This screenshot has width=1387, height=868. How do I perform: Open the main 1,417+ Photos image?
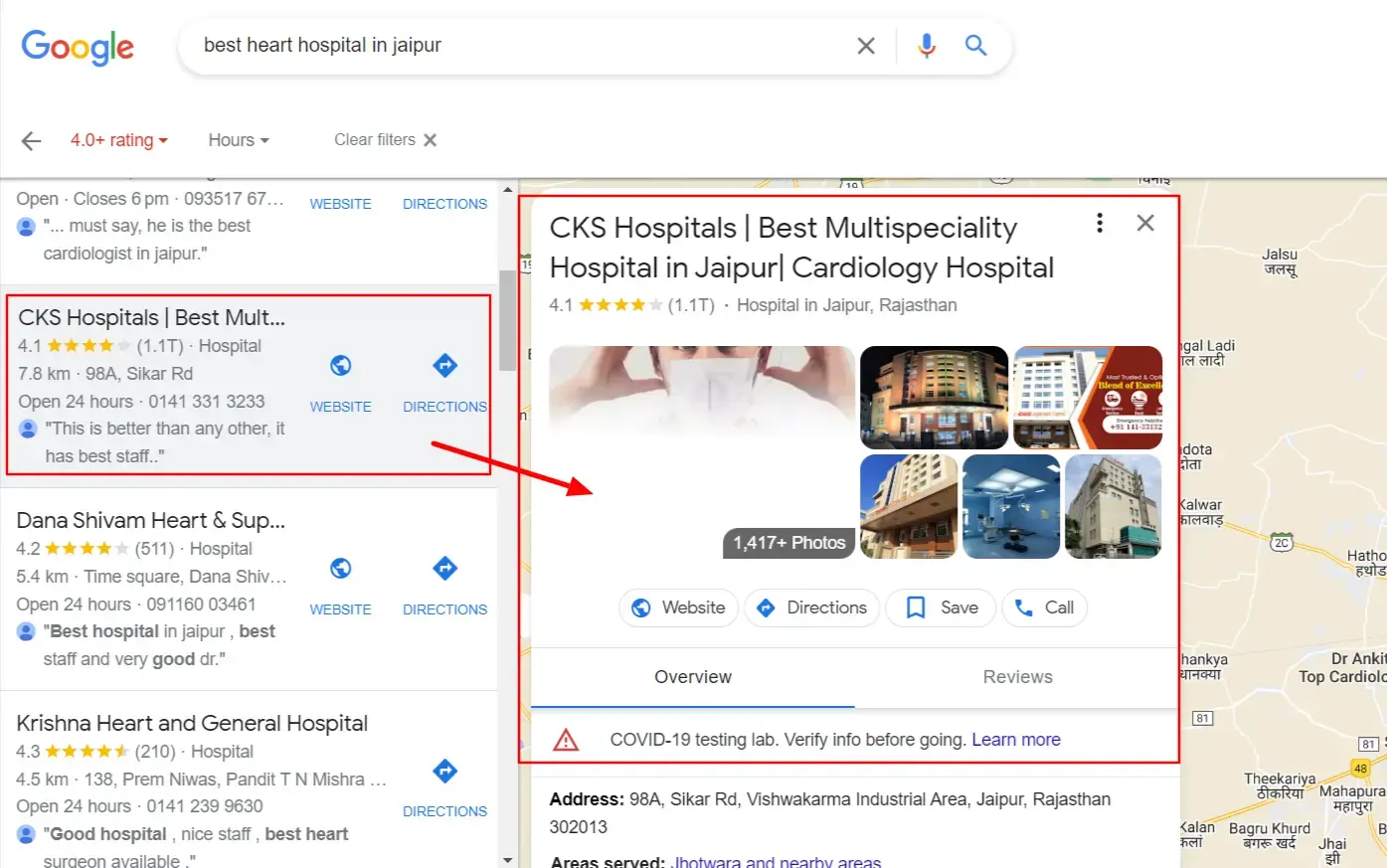702,452
